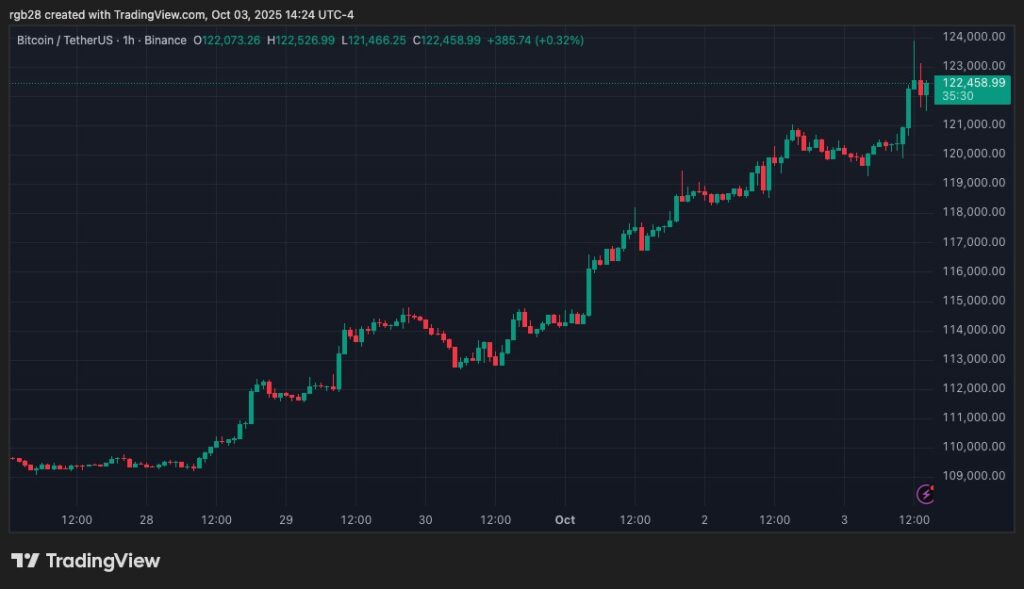Select the 3 date marker on time axis
Screen dimensions: 1024x589
(844, 520)
